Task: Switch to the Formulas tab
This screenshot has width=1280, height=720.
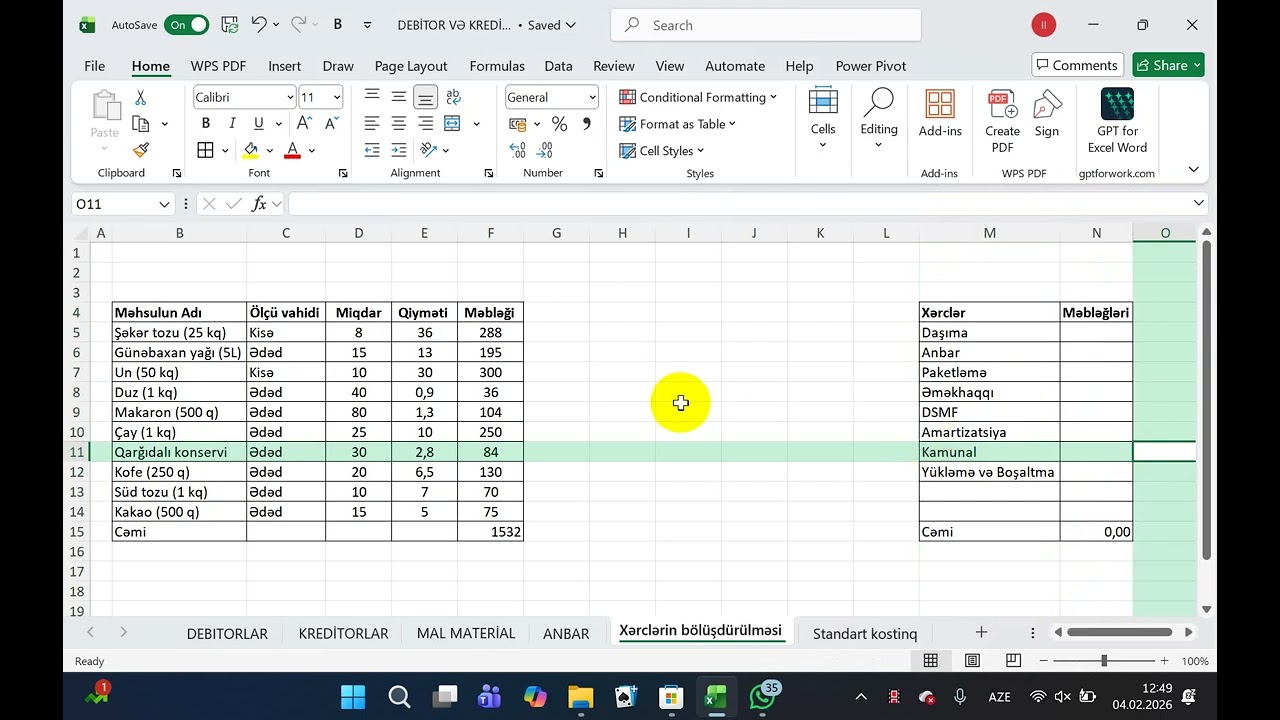Action: [497, 66]
